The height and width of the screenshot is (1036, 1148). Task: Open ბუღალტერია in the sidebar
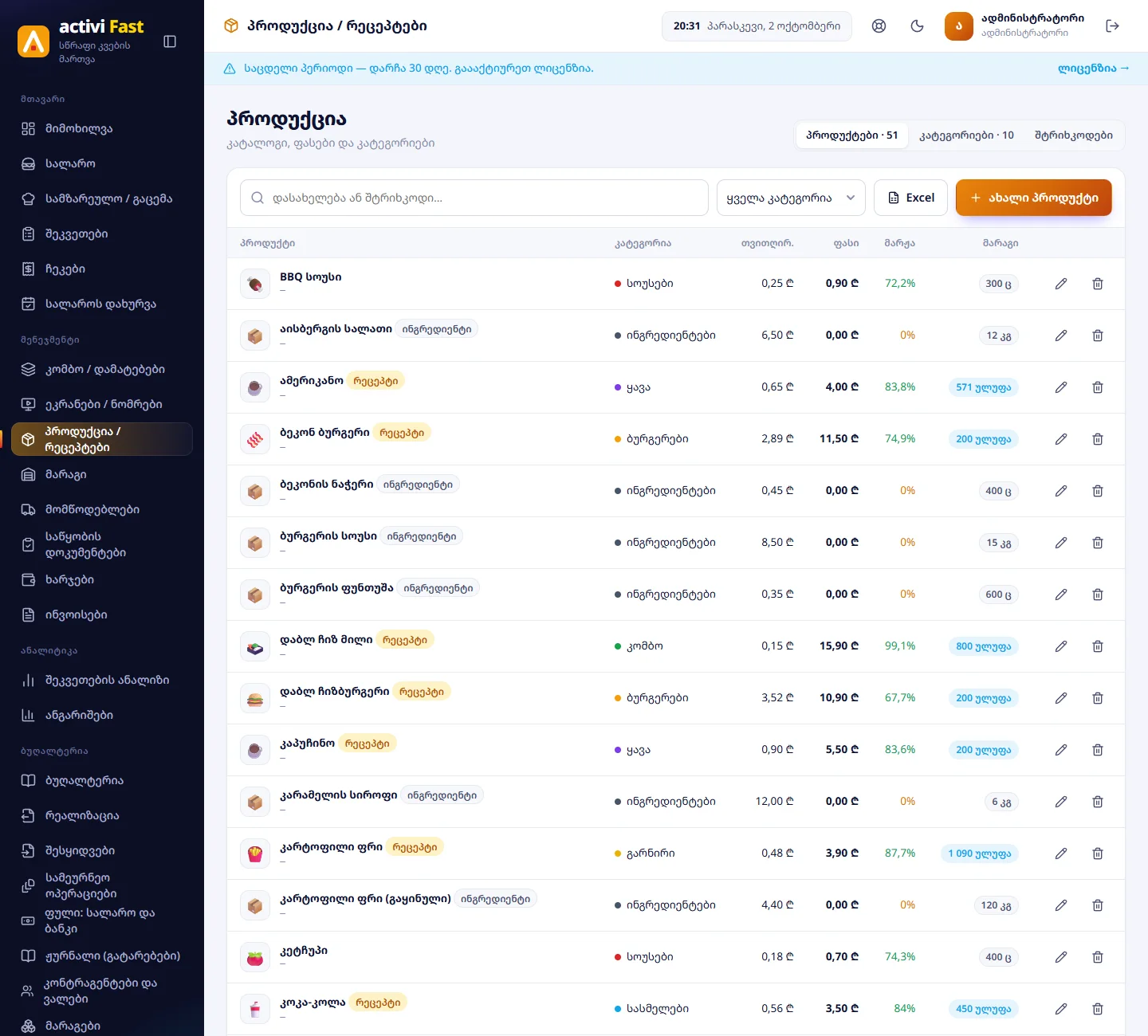(x=102, y=780)
